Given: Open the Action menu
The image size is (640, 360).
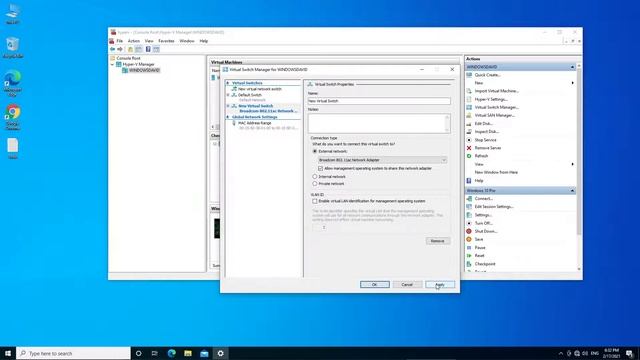Looking at the screenshot, I should [133, 41].
